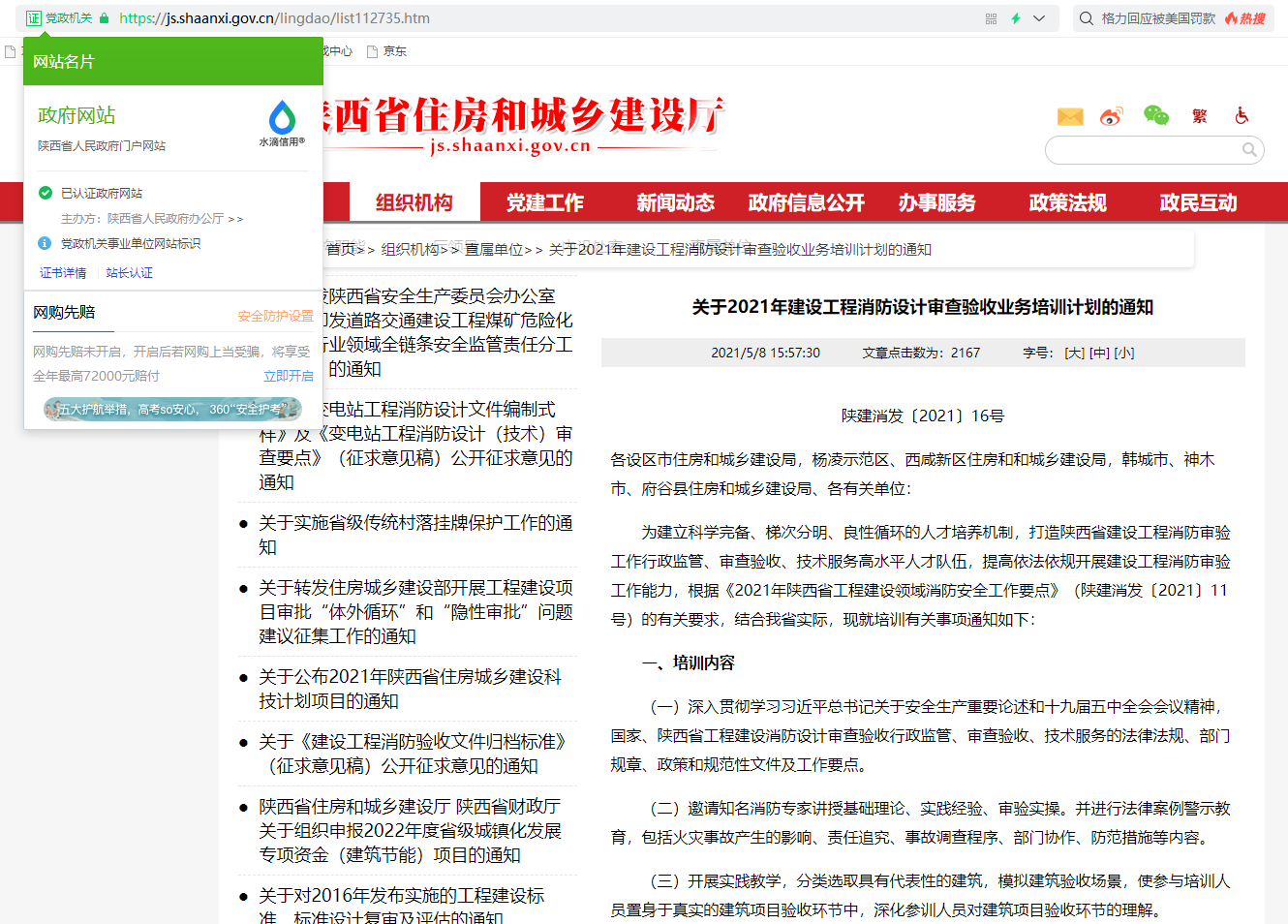Open notice on 2022年度省级城镇化发展专项资金
This screenshot has width=1288, height=924.
(410, 831)
